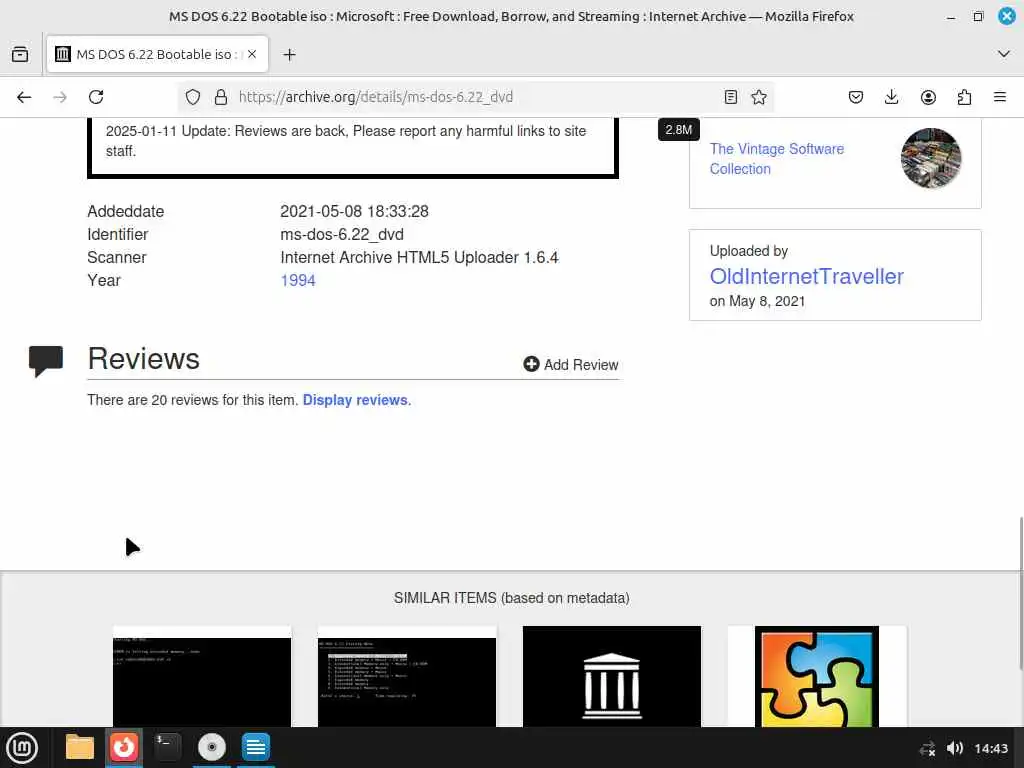1024x768 pixels.
Task: Open the text editor taskbar icon
Action: coord(255,747)
